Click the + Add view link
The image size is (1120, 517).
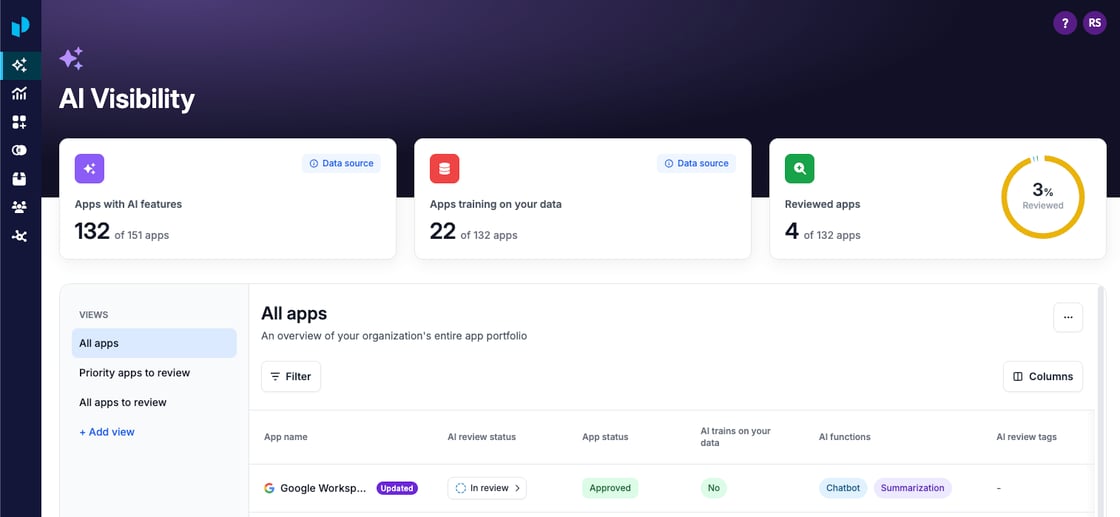pos(107,432)
